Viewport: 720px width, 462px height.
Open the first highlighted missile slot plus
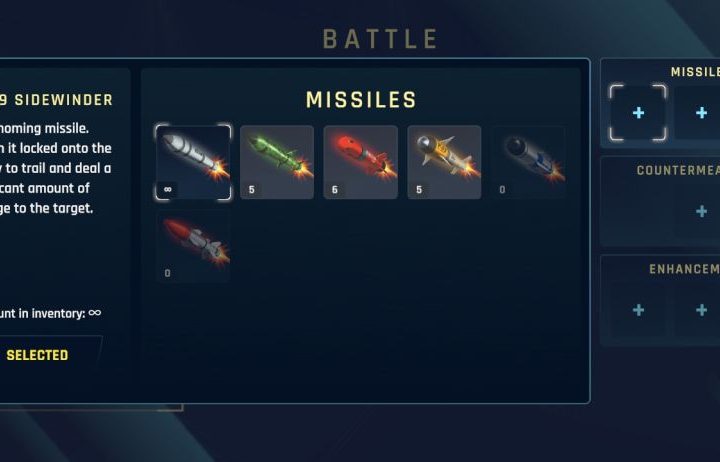(638, 113)
